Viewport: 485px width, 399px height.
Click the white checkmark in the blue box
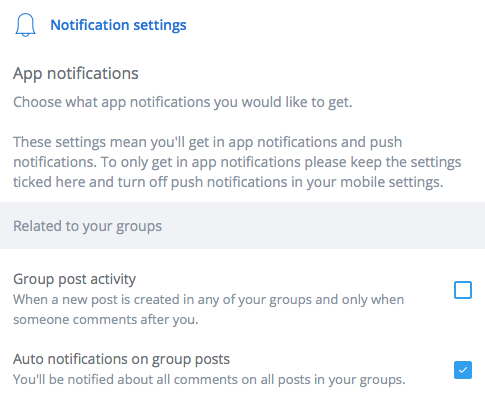[x=463, y=370]
